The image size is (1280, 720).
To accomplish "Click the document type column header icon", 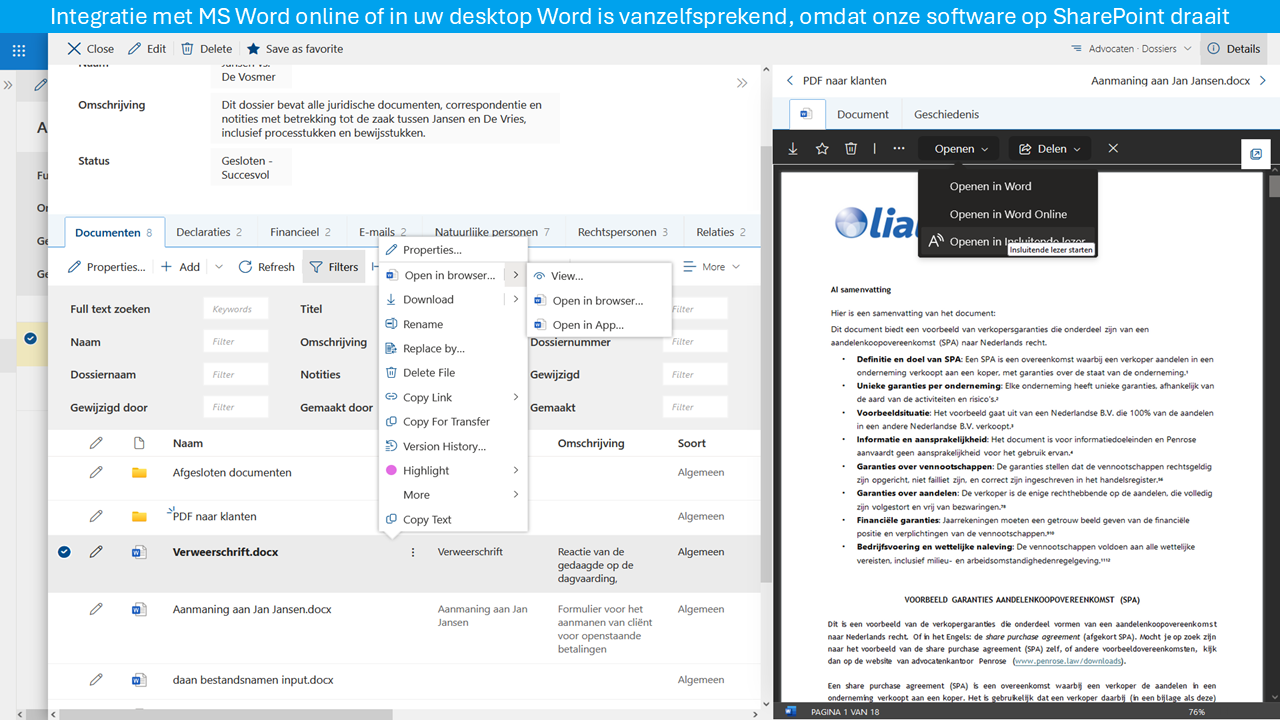I will [x=139, y=443].
